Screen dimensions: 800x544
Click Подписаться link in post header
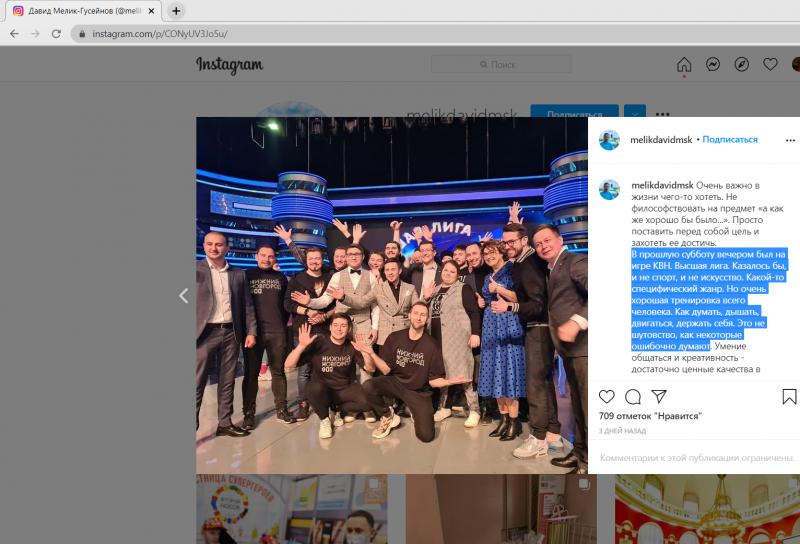tap(730, 140)
